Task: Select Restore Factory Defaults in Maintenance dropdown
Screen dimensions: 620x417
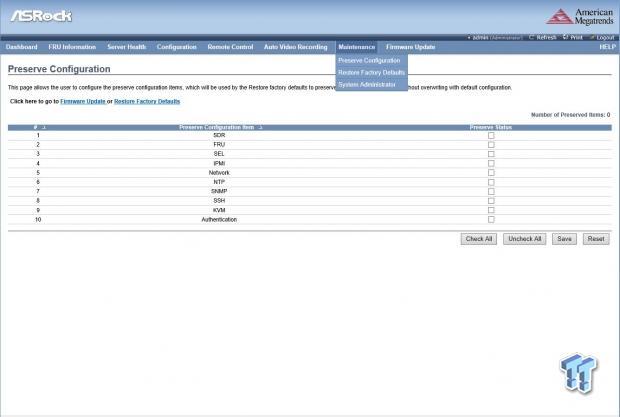Action: click(x=371, y=73)
